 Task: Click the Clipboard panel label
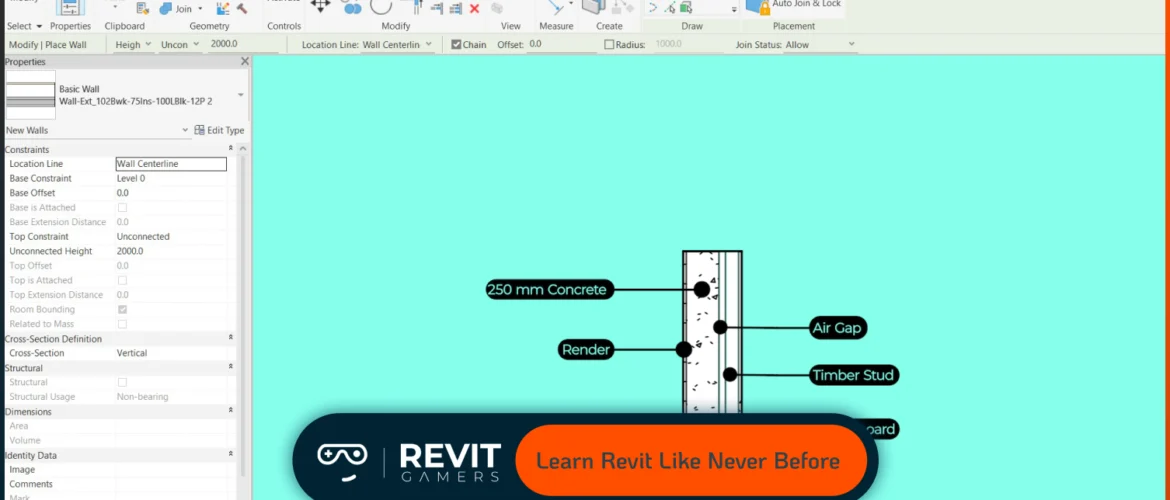(x=125, y=26)
